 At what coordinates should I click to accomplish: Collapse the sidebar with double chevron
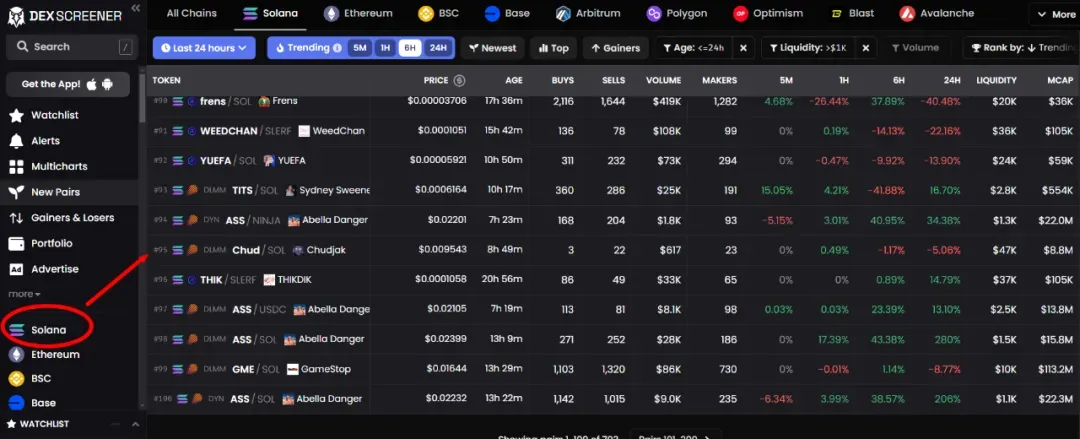136,8
